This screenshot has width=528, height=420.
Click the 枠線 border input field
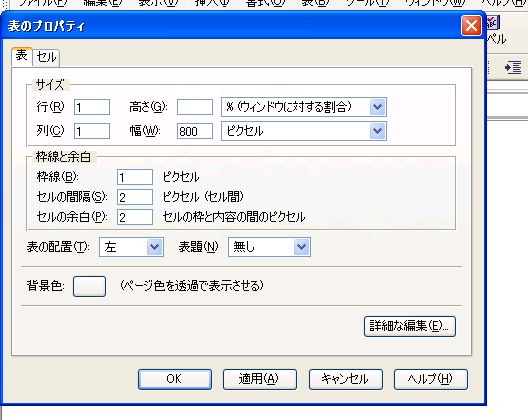(135, 177)
